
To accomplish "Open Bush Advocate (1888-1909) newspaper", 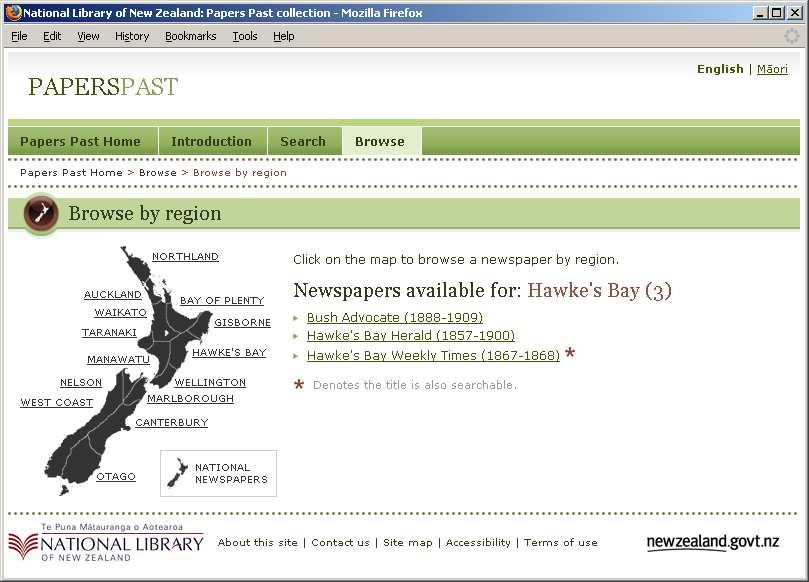I will [x=395, y=317].
